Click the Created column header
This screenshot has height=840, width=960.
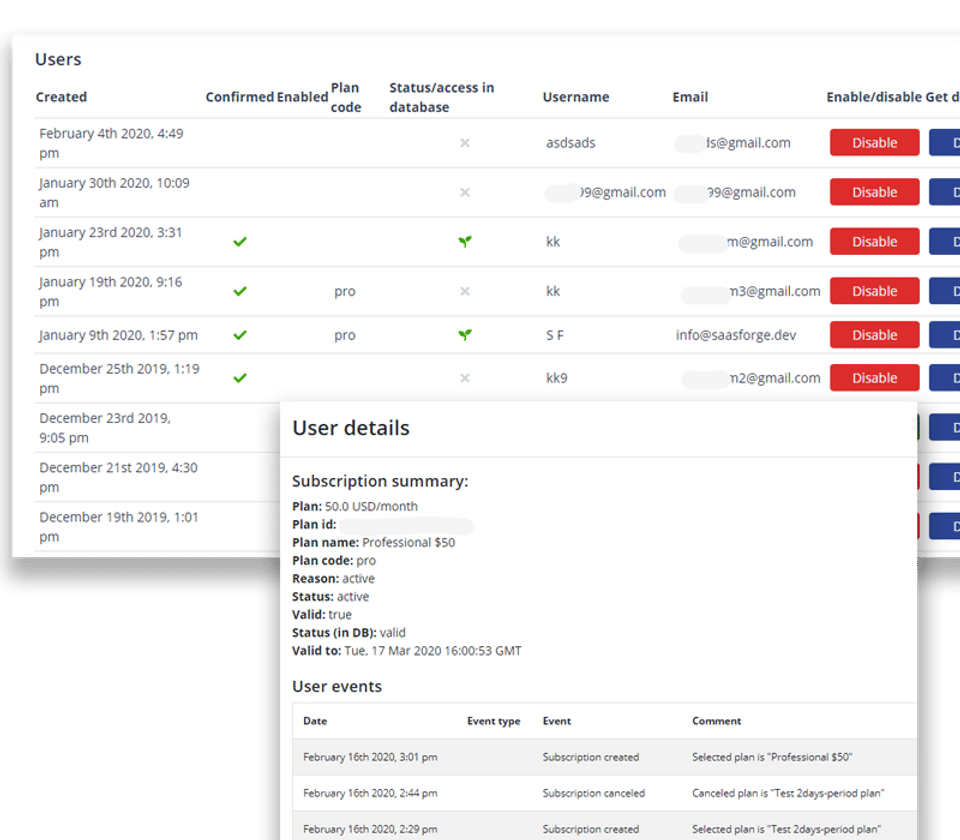pos(61,97)
